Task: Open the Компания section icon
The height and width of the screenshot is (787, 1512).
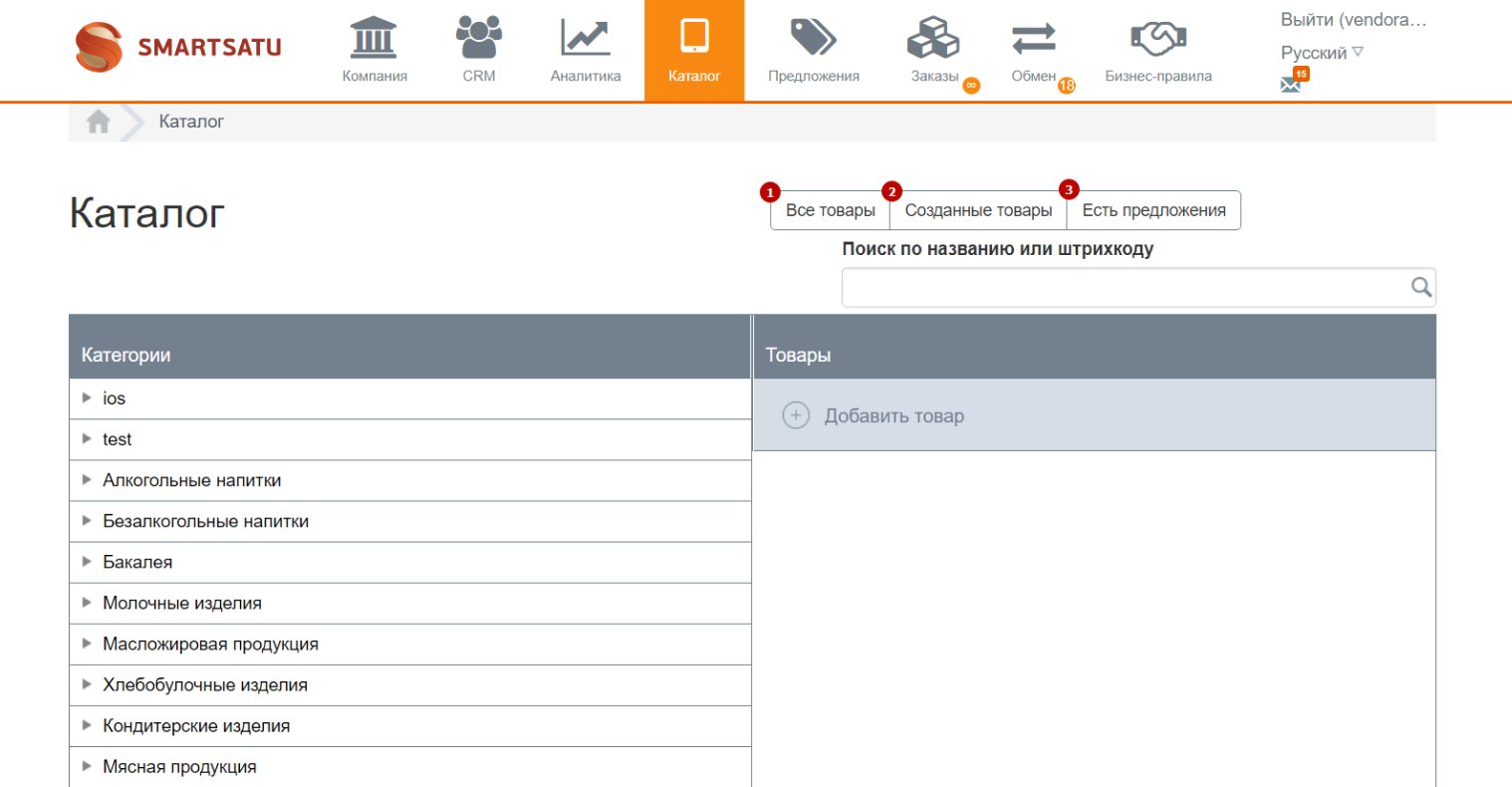Action: [374, 38]
